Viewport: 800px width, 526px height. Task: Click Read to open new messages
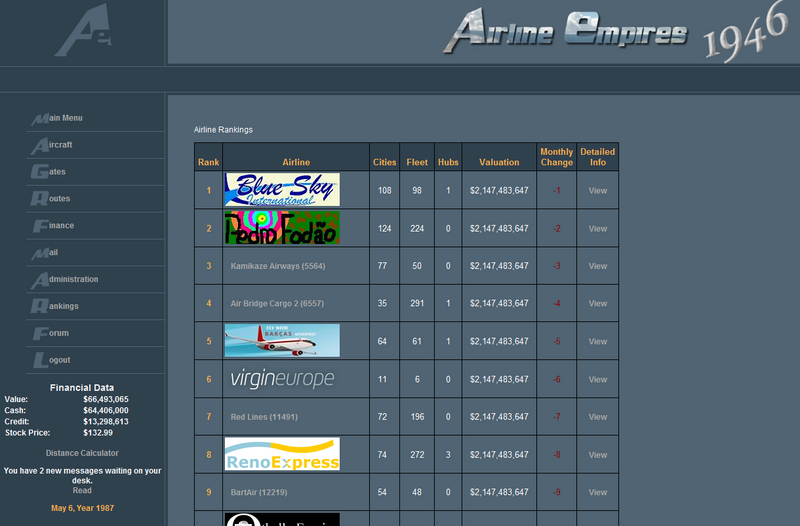pyautogui.click(x=82, y=491)
